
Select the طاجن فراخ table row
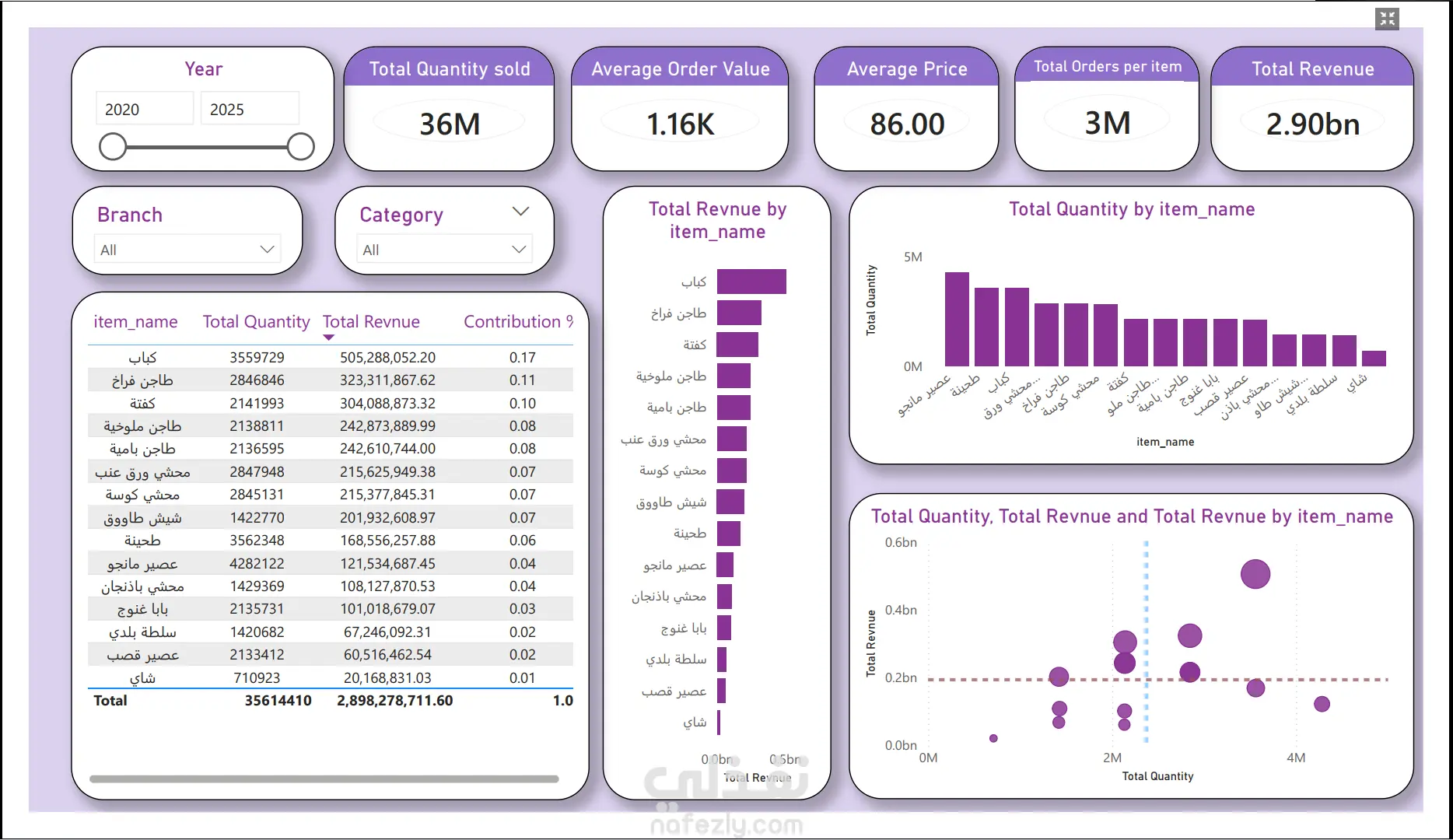point(331,380)
